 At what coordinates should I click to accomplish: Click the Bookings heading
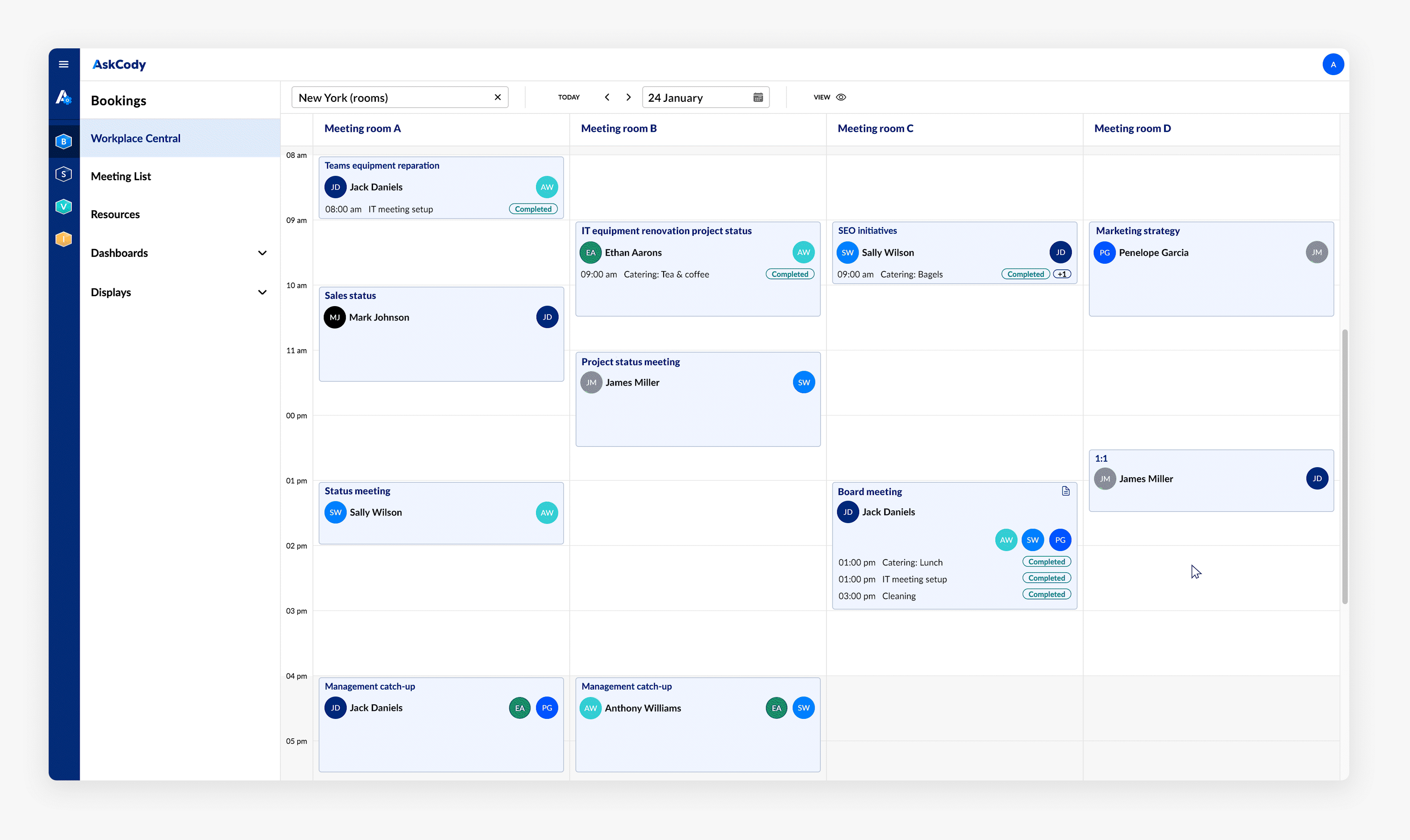click(x=118, y=100)
